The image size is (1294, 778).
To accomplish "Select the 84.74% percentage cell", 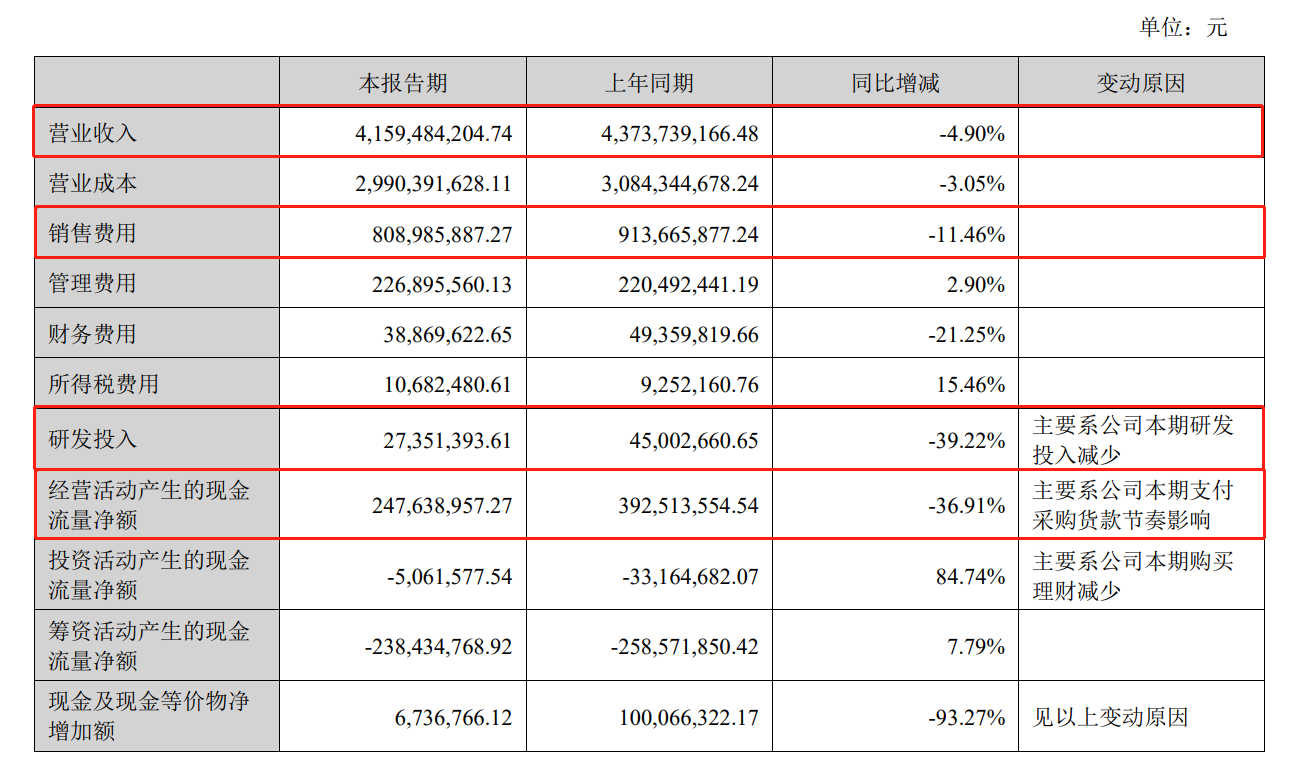I will pos(974,577).
